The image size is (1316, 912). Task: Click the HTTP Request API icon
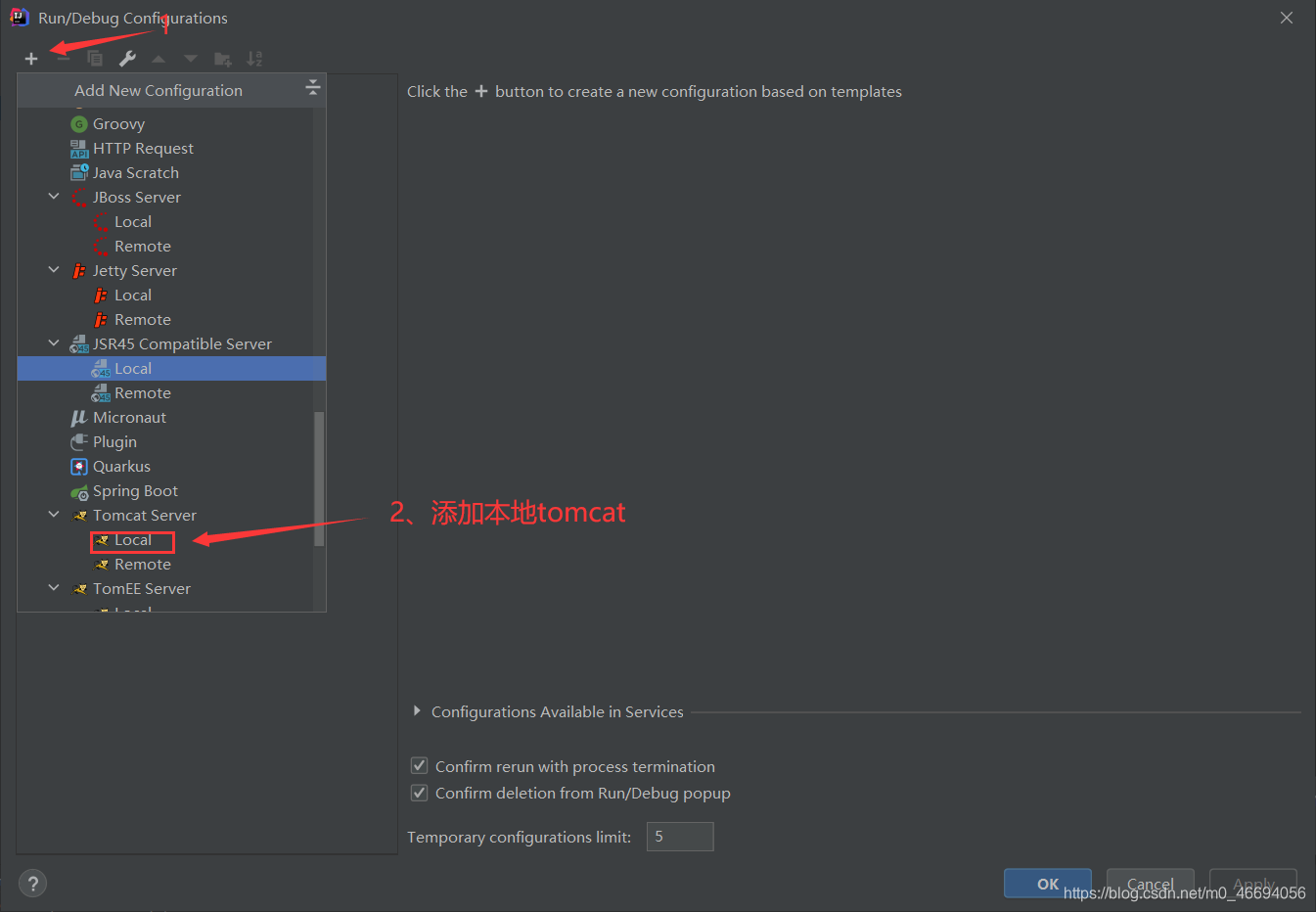[79, 149]
